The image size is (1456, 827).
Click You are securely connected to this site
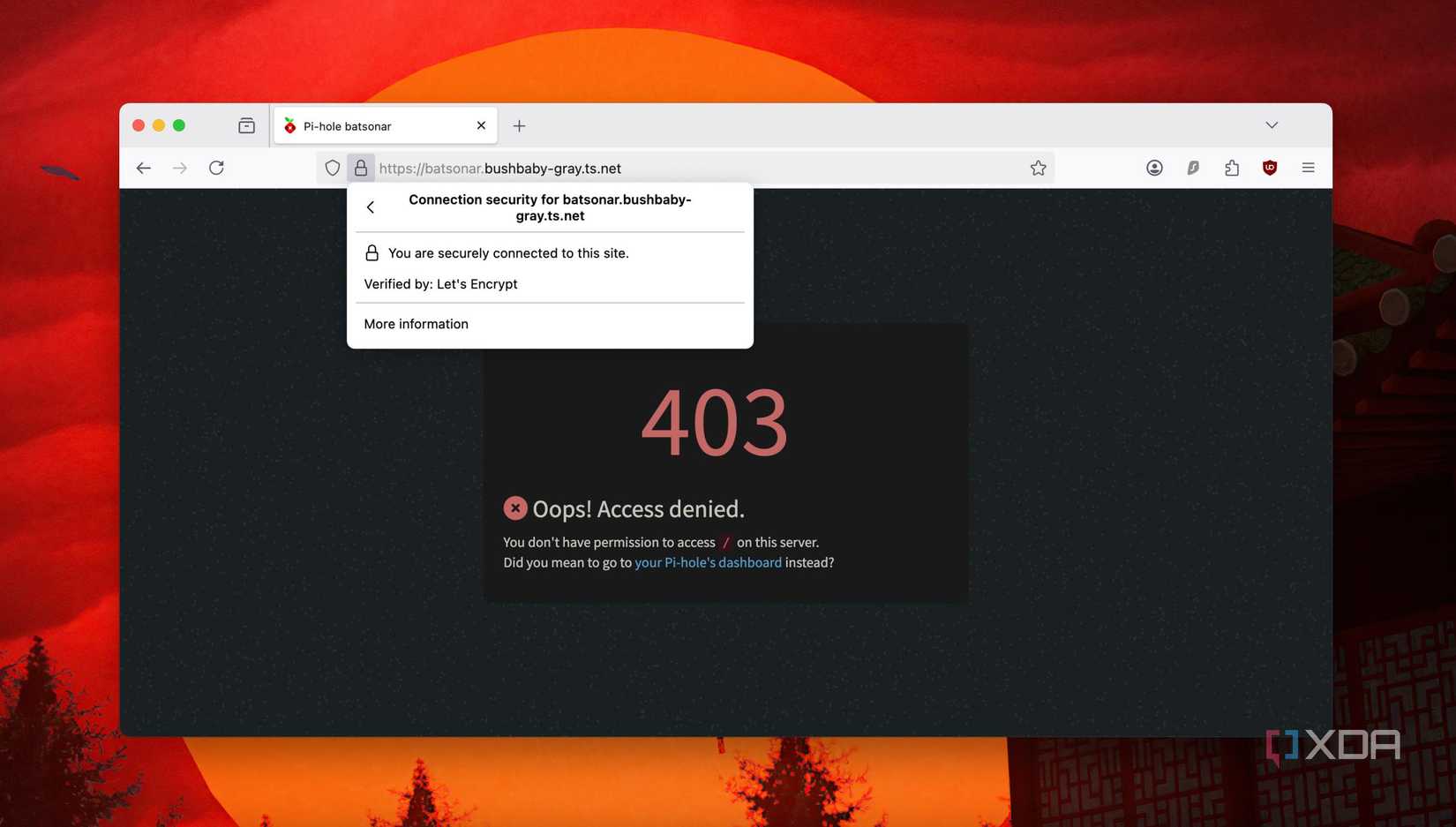coord(508,253)
